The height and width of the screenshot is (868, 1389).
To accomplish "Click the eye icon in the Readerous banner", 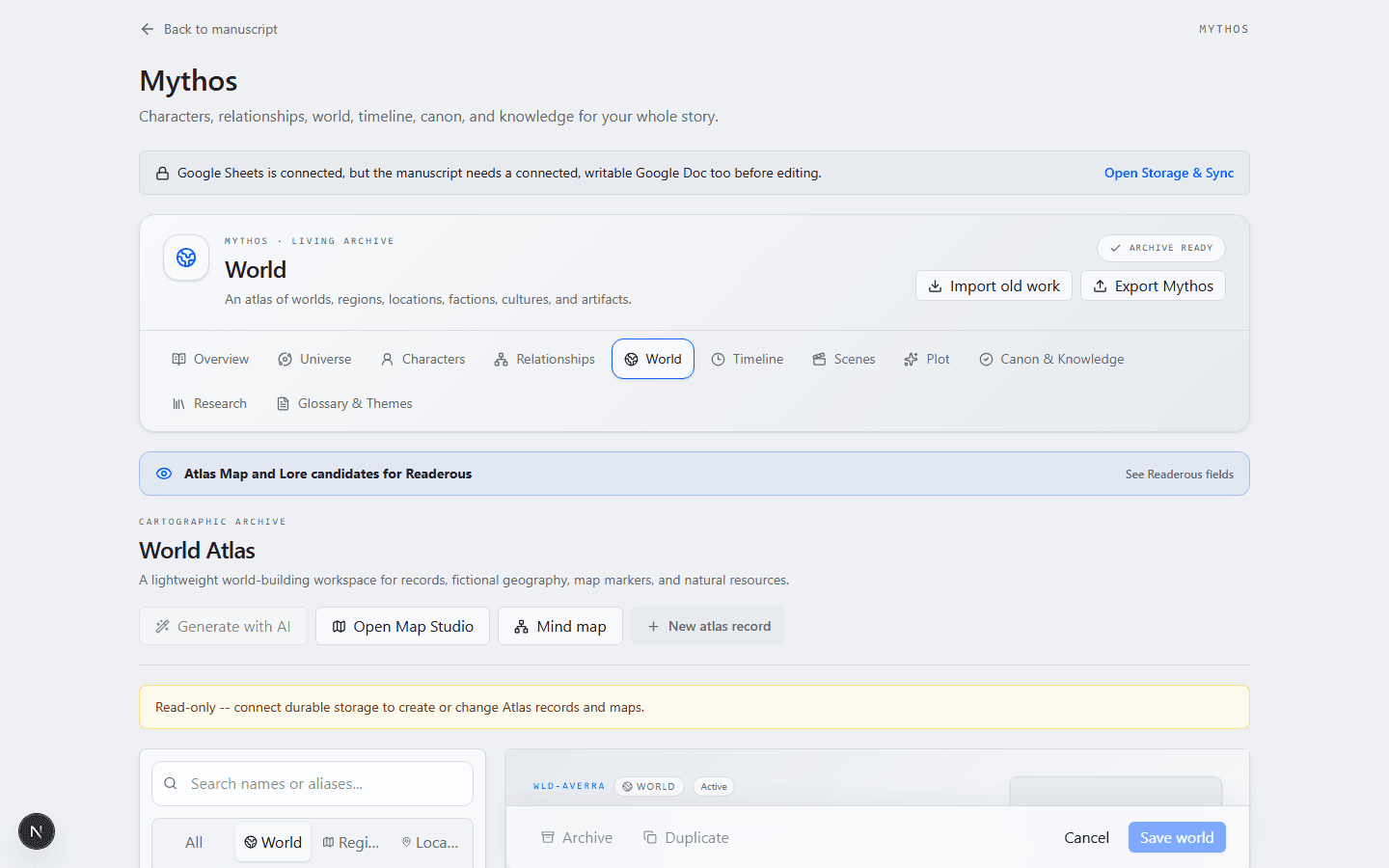I will tap(164, 474).
